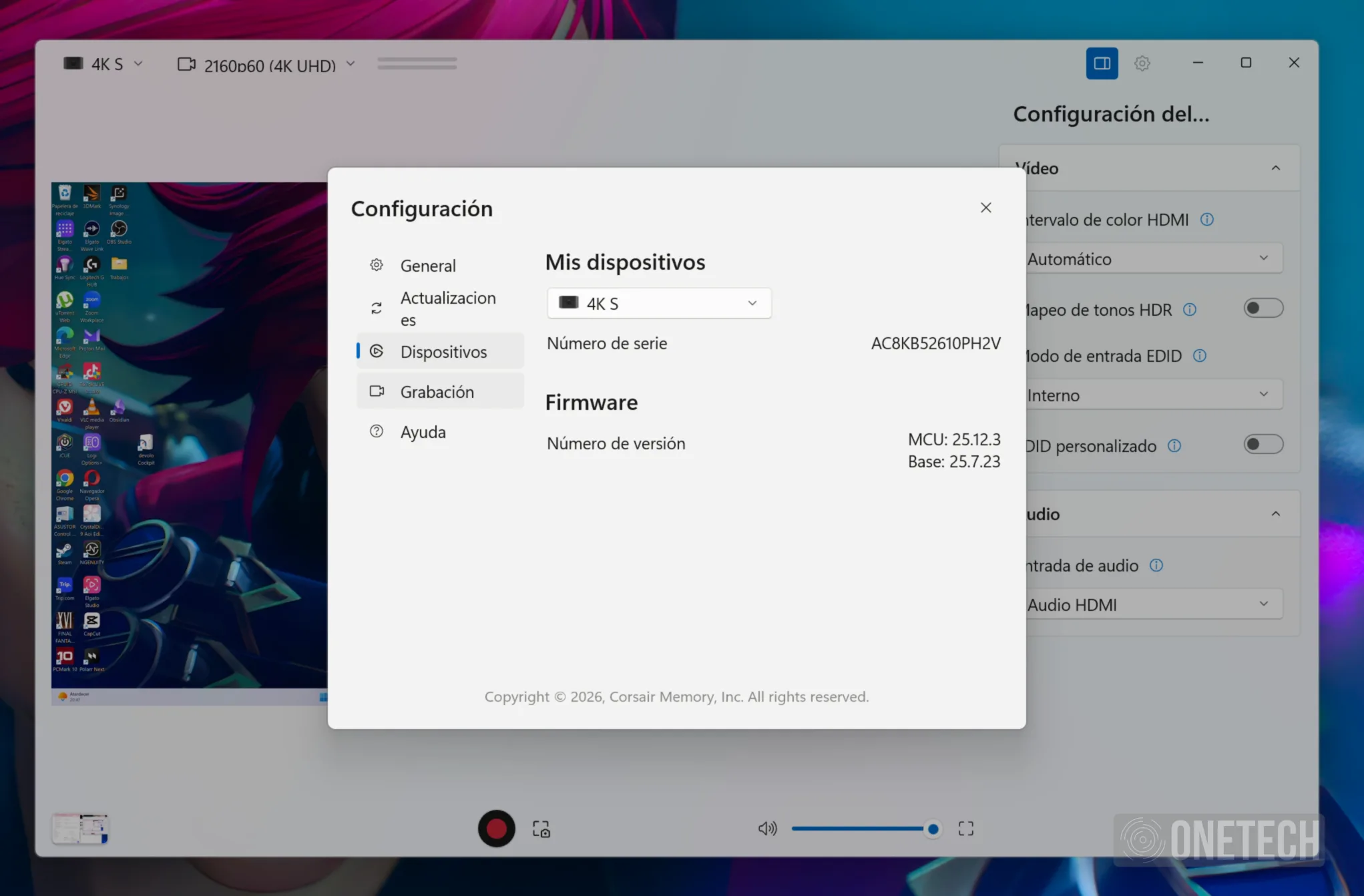This screenshot has width=1364, height=896.
Task: Open the 2160p60 (4K UHD) resolution dropdown
Action: 266,65
